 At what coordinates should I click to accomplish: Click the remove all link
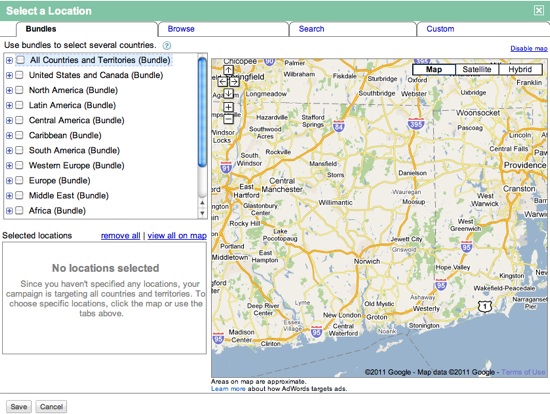point(120,236)
